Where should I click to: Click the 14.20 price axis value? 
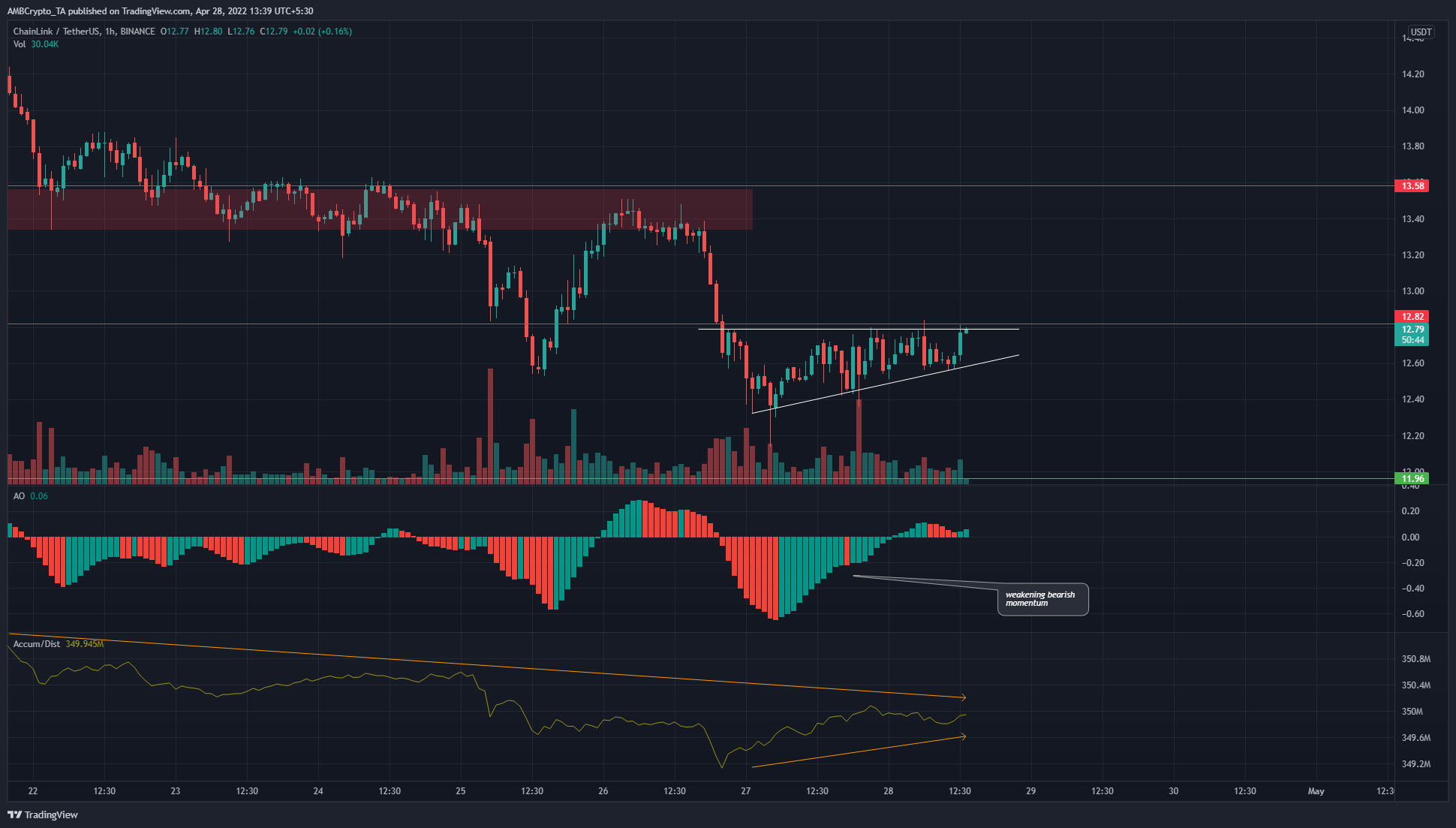1412,74
